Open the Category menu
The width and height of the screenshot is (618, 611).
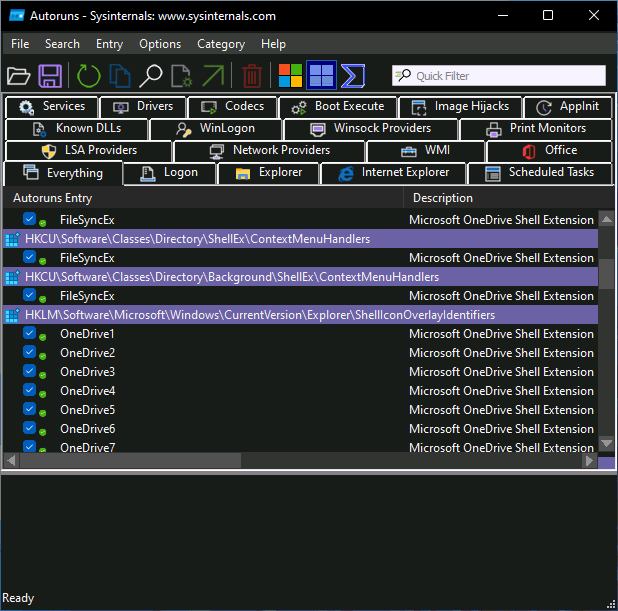click(221, 44)
